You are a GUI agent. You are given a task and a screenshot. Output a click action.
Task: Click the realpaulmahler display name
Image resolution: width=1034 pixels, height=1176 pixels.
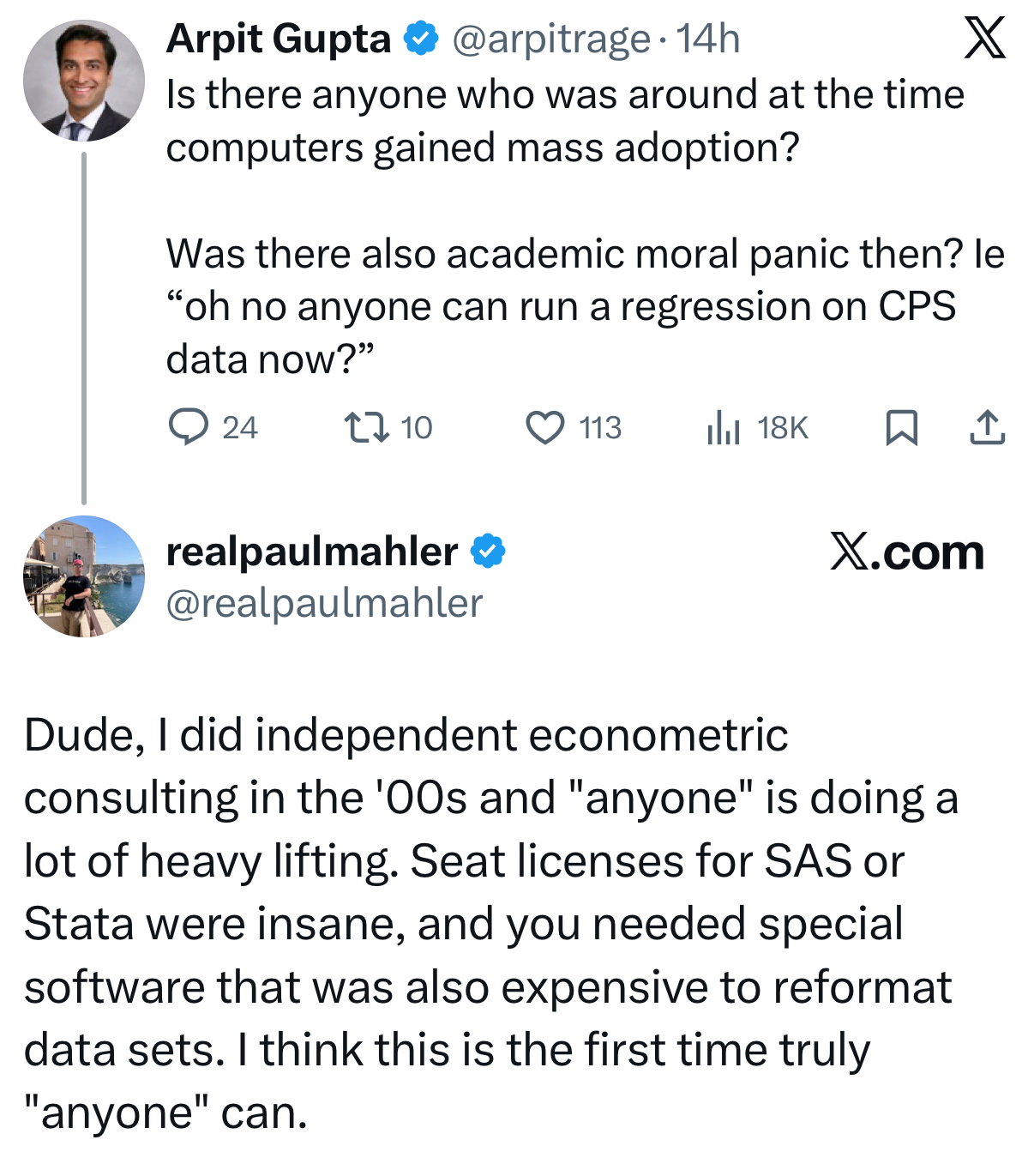pyautogui.click(x=311, y=552)
